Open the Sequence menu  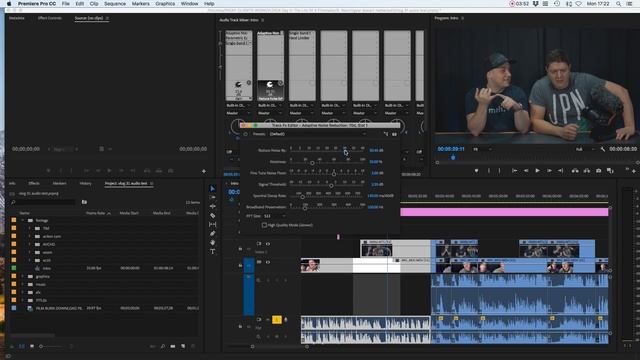pos(115,4)
